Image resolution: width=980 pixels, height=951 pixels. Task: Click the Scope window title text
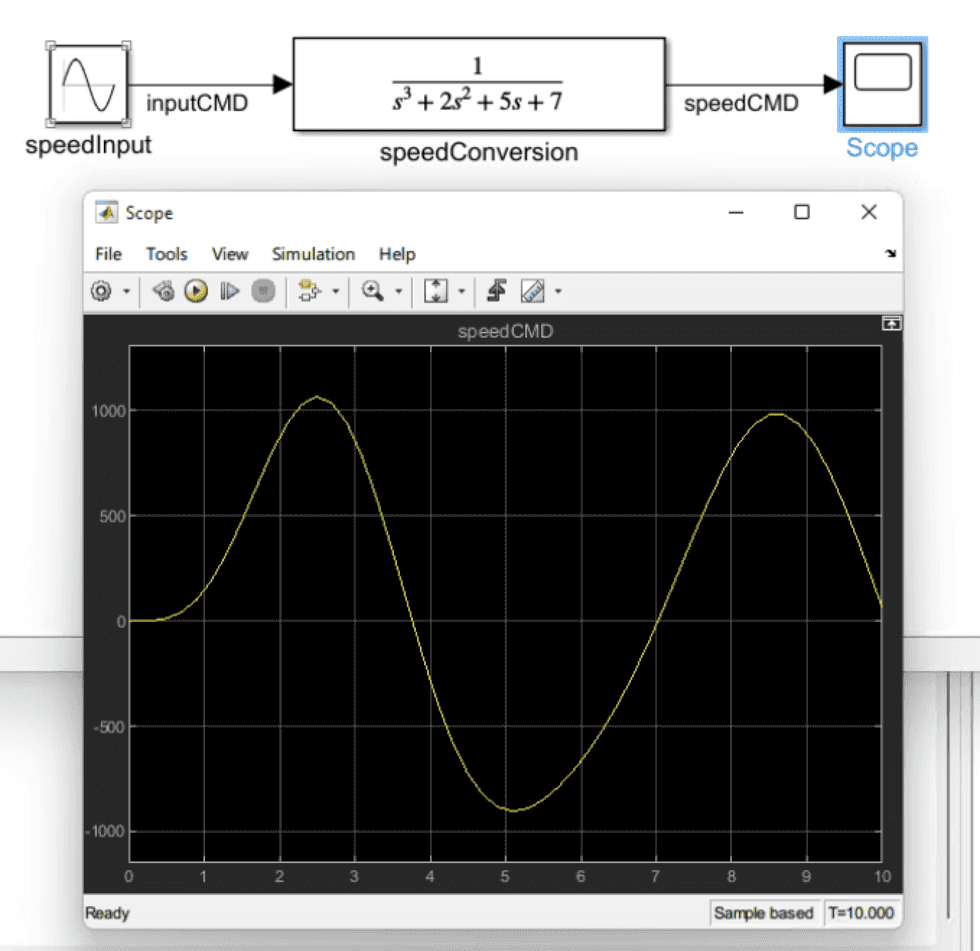pyautogui.click(x=149, y=213)
